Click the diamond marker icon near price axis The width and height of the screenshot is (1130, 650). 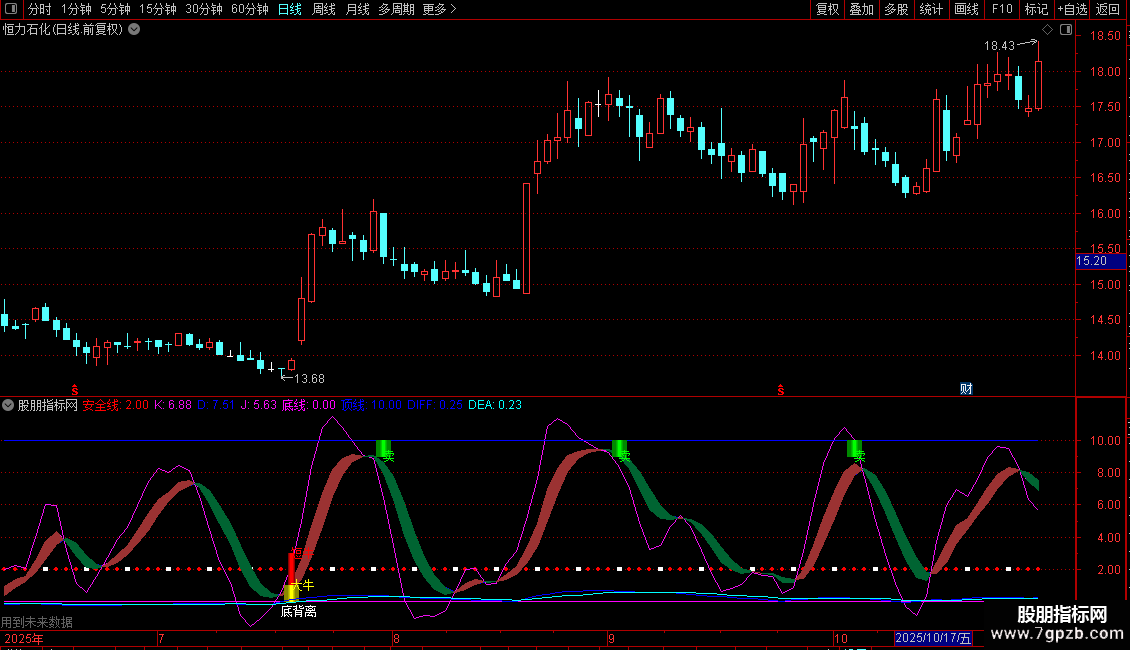point(1047,30)
